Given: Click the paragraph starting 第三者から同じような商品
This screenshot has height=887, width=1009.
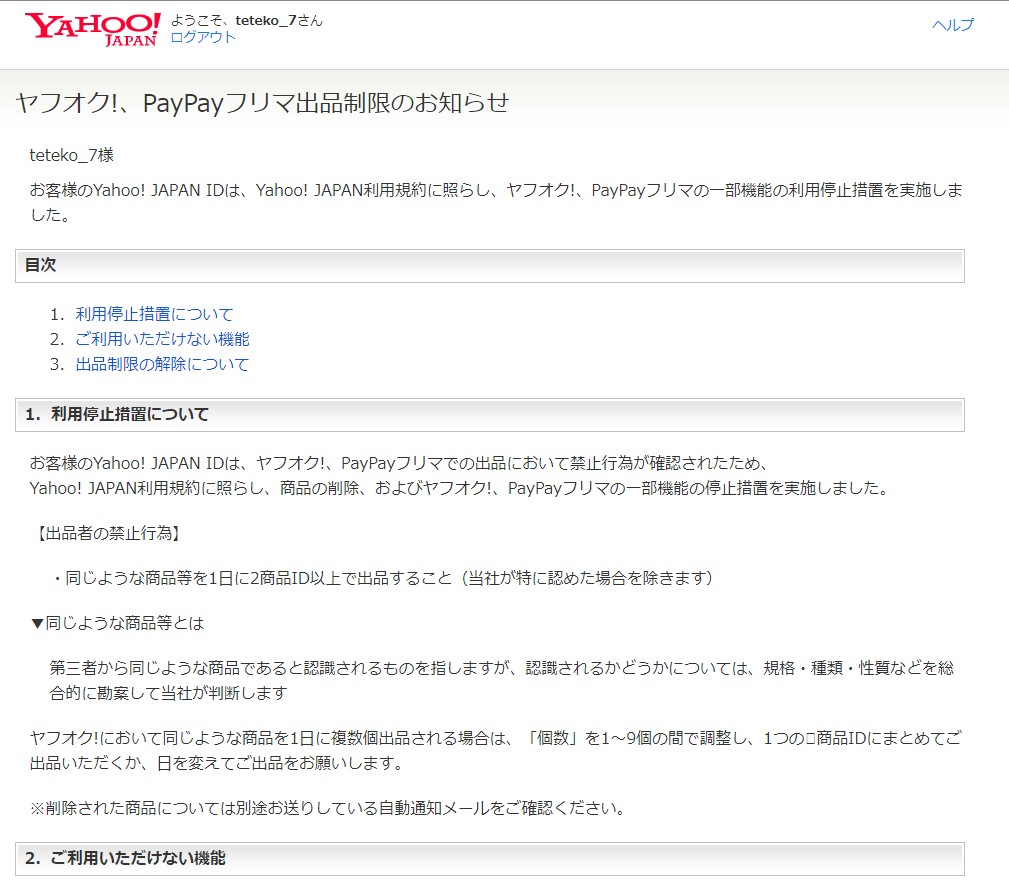Looking at the screenshot, I should point(501,680).
